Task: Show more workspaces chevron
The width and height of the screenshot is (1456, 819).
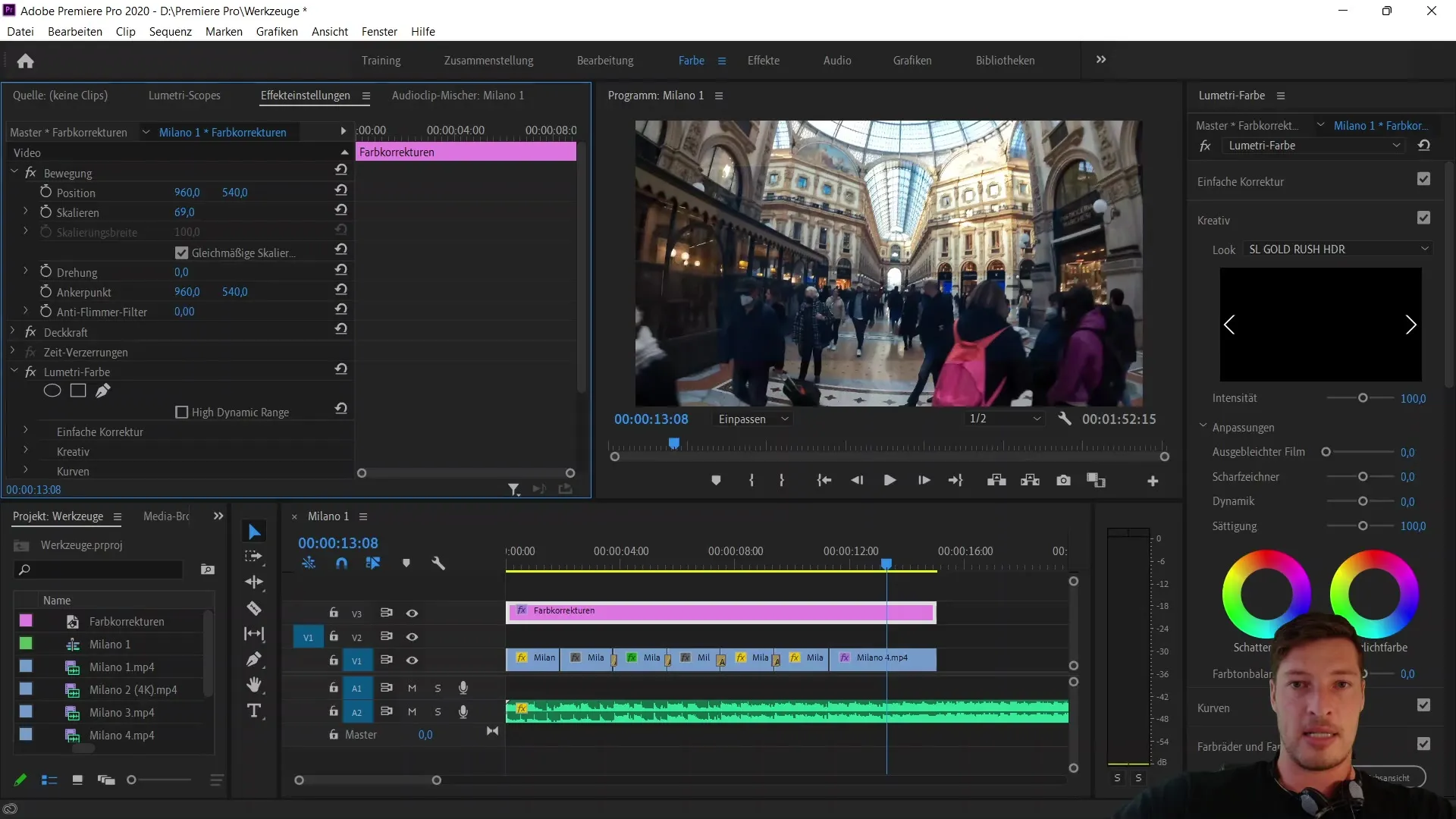Action: (x=1101, y=59)
